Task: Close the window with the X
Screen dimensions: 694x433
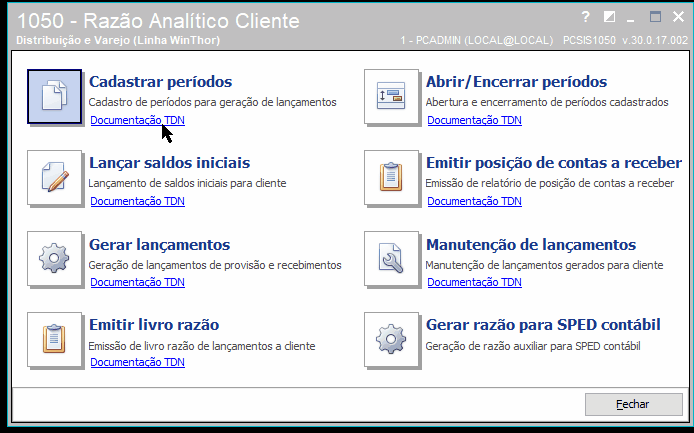Action: pyautogui.click(x=678, y=17)
